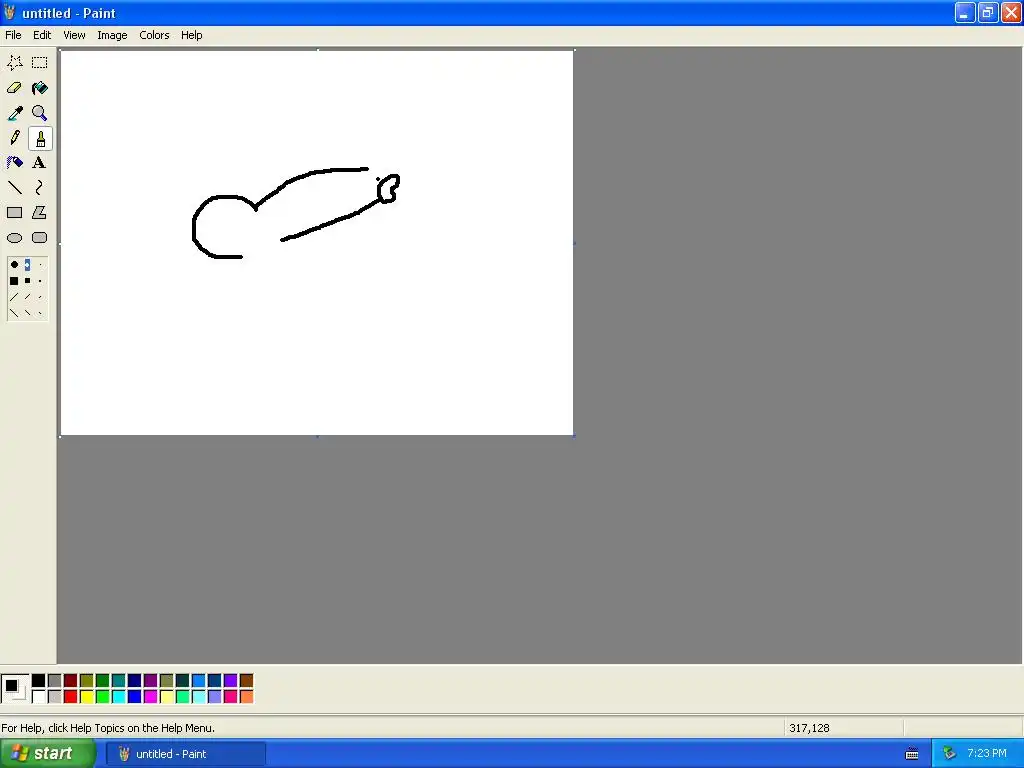Viewport: 1024px width, 768px height.
Task: Pick the bright red color swatch
Action: coord(71,697)
